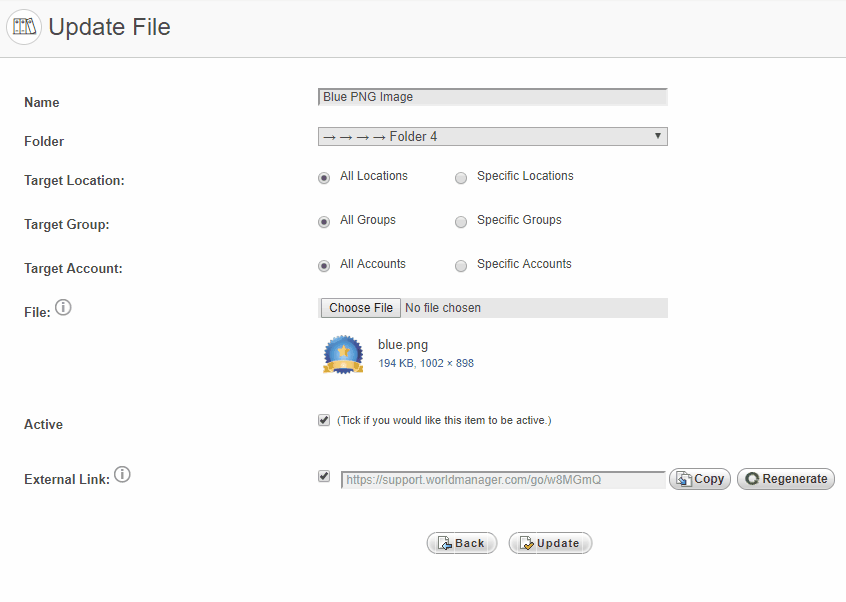Click the Update button's checkmark icon
Screen dimensions: 846x602
click(527, 543)
